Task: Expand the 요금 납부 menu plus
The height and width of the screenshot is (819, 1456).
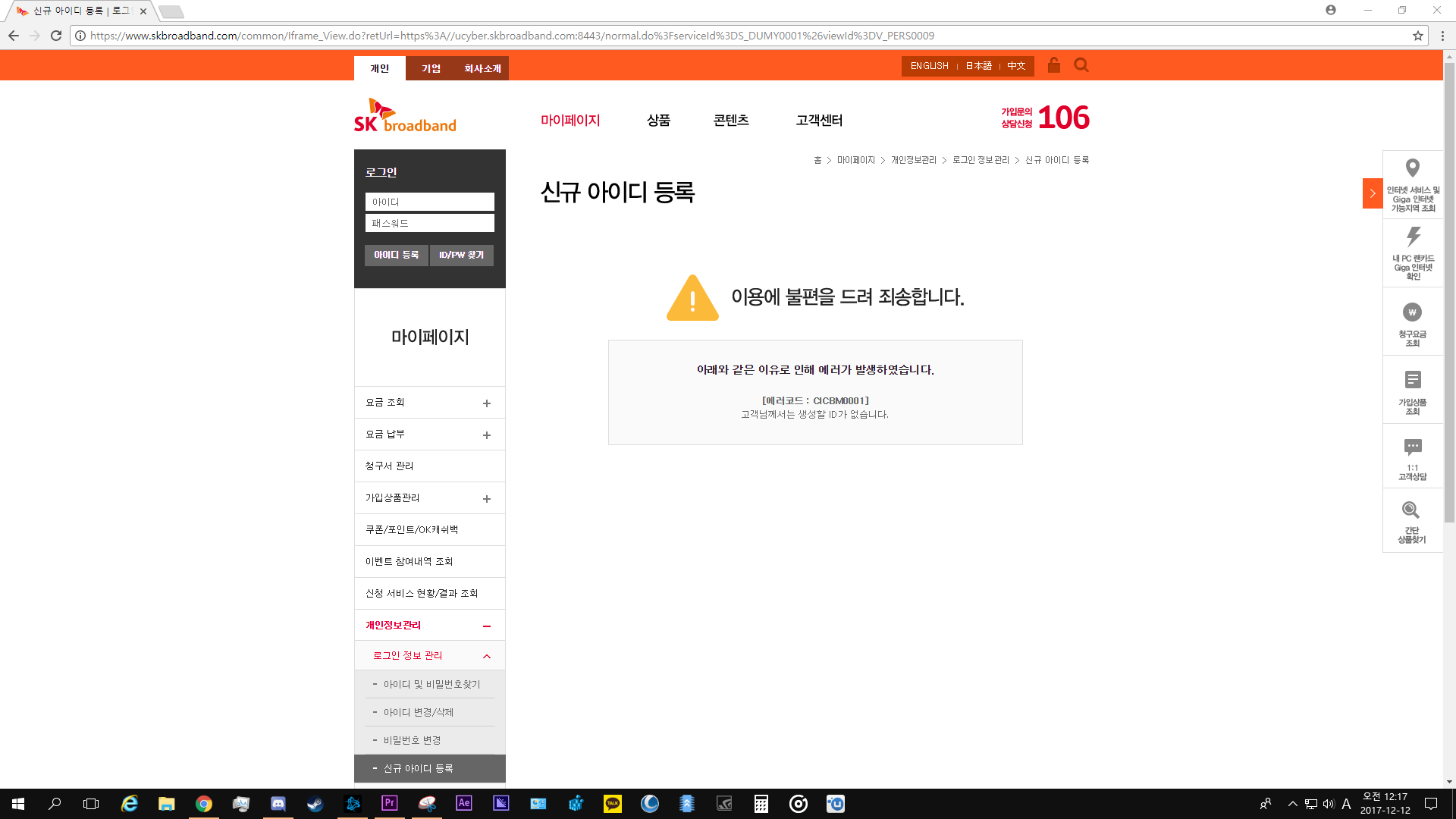Action: click(487, 435)
